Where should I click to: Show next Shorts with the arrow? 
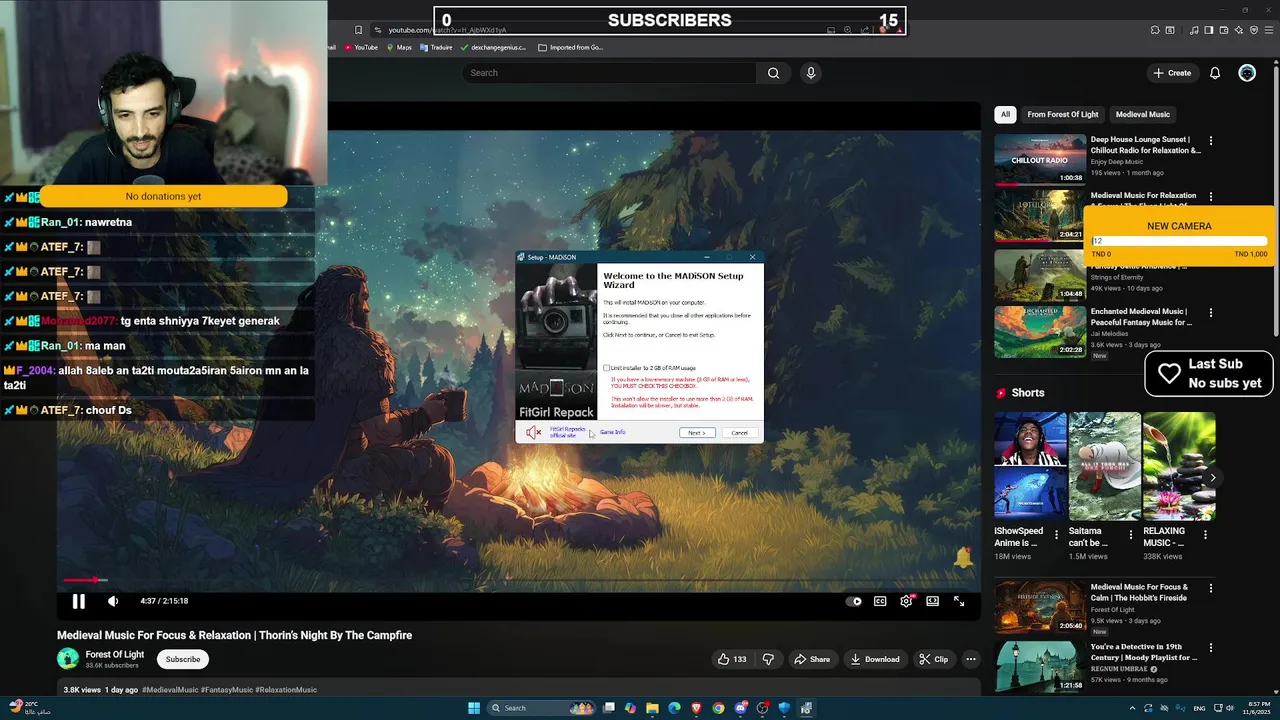pyautogui.click(x=1212, y=478)
